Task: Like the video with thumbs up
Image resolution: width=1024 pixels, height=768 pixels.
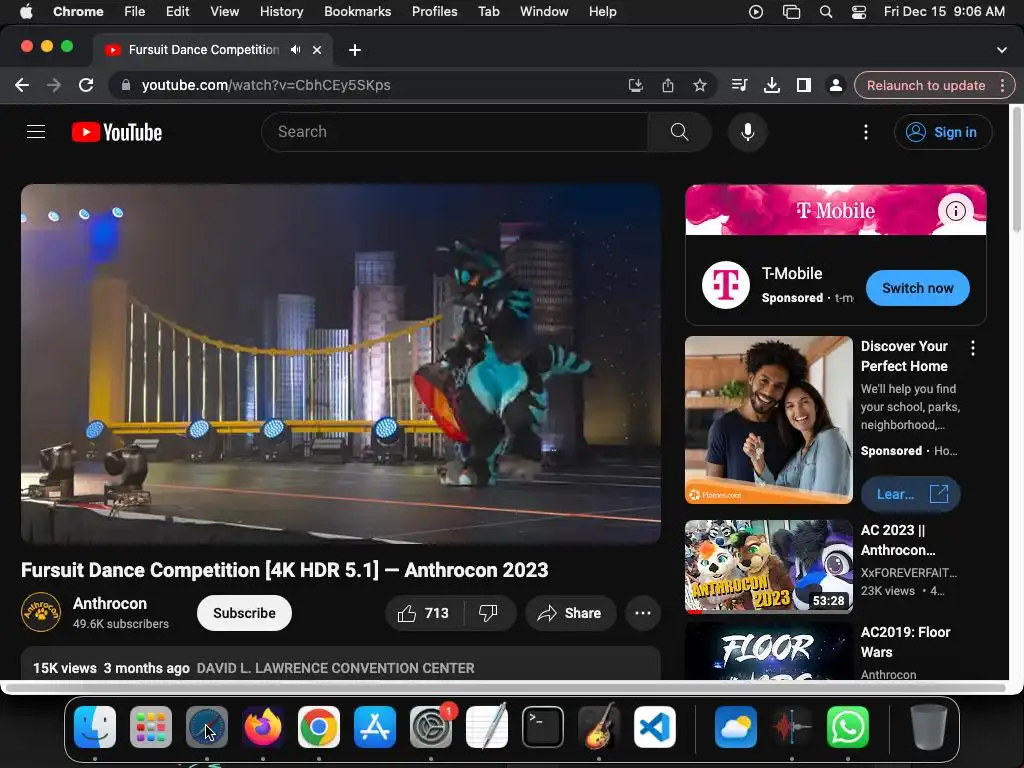Action: pos(424,613)
